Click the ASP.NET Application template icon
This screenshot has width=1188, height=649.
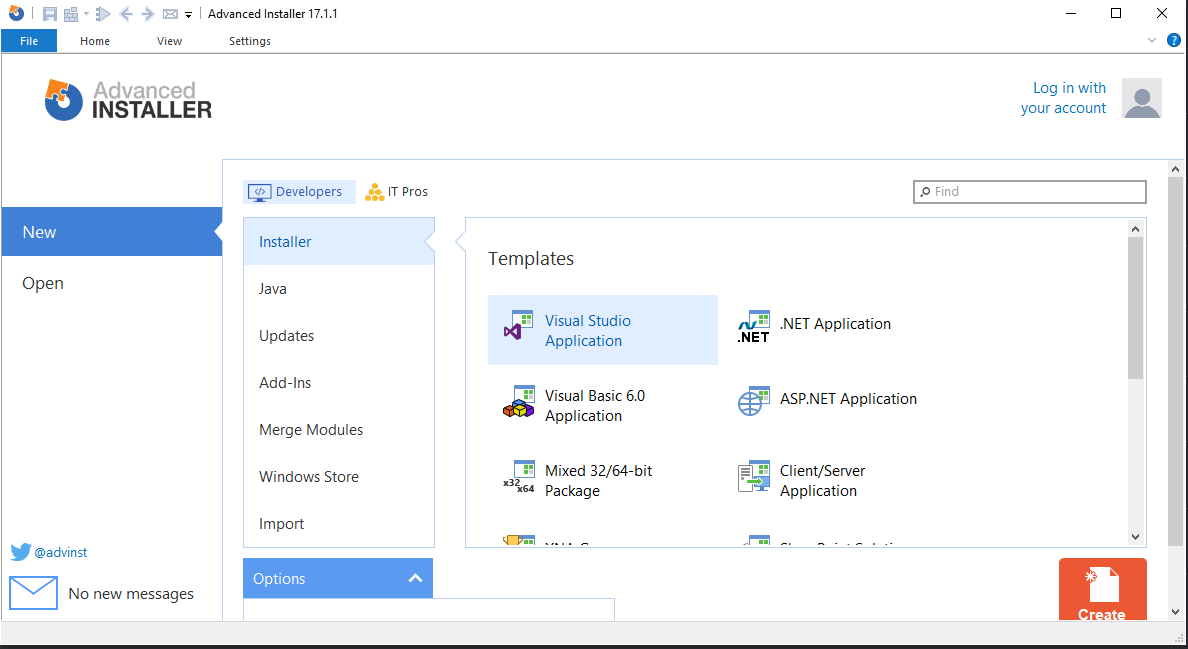[754, 401]
